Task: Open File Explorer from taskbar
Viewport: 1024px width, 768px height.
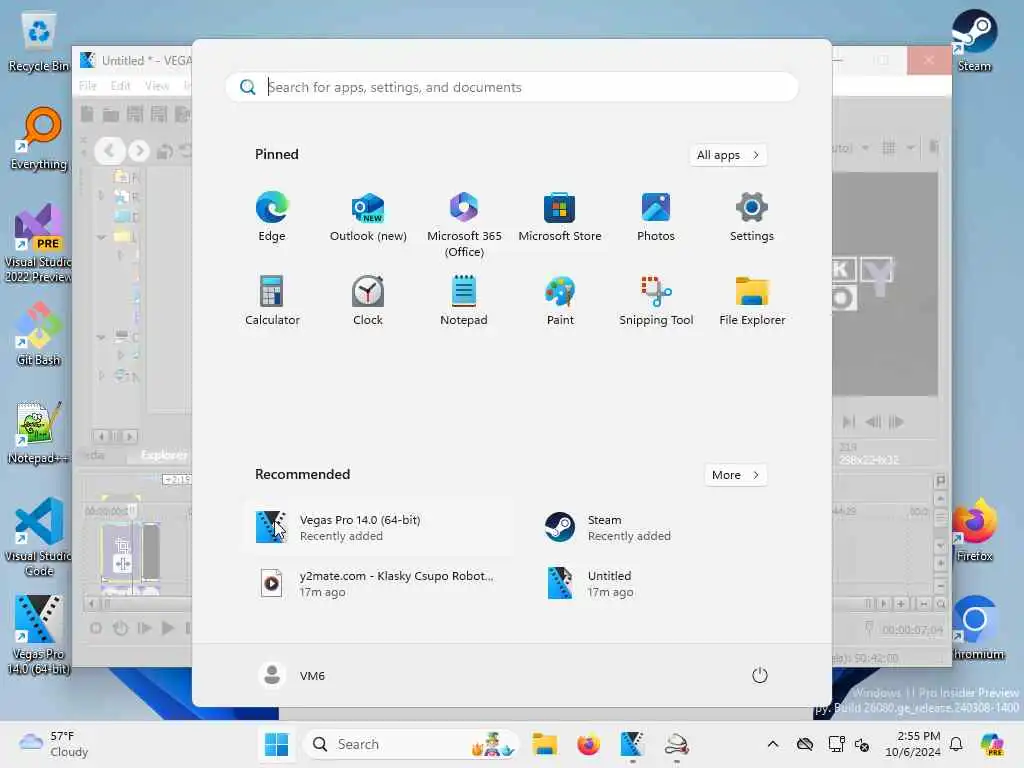Action: [545, 744]
